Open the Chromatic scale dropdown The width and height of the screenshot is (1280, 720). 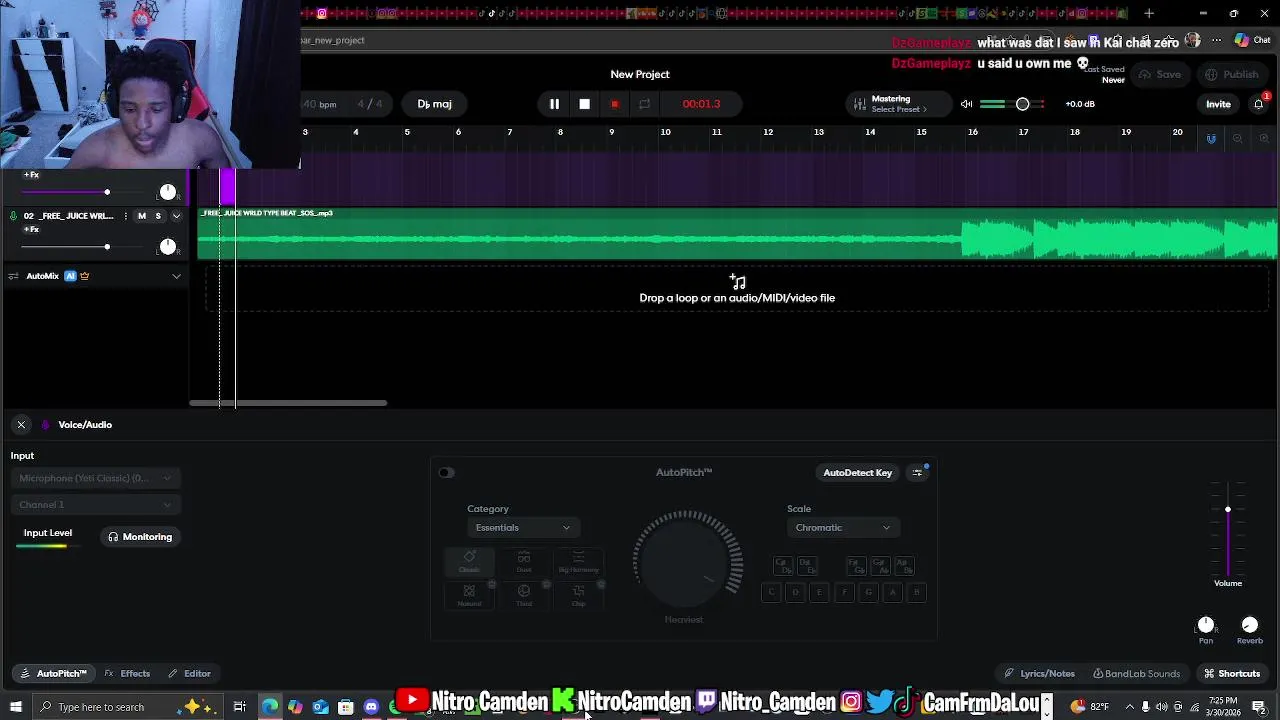pyautogui.click(x=842, y=528)
